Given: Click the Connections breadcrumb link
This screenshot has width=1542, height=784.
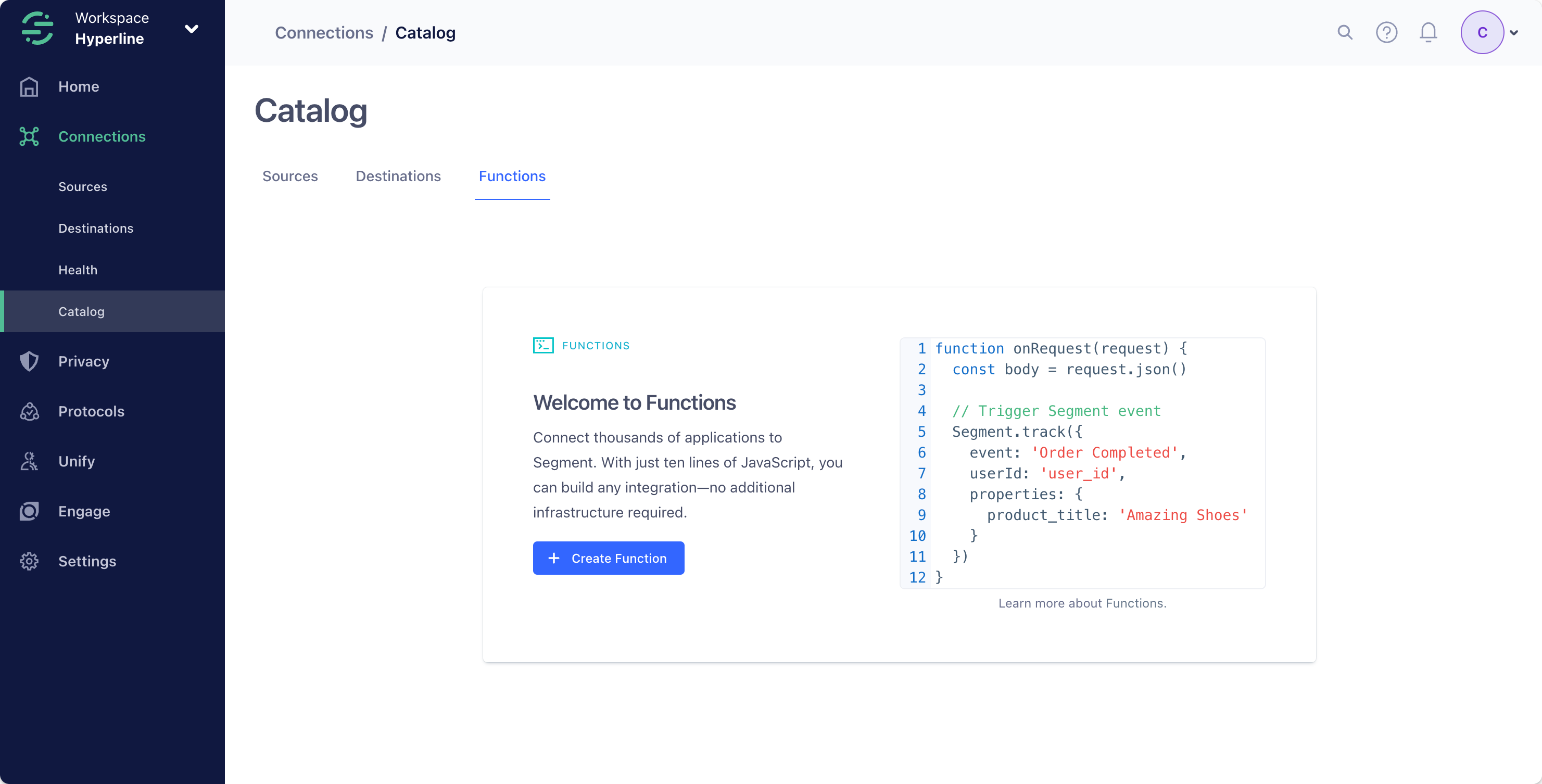Looking at the screenshot, I should pos(324,33).
